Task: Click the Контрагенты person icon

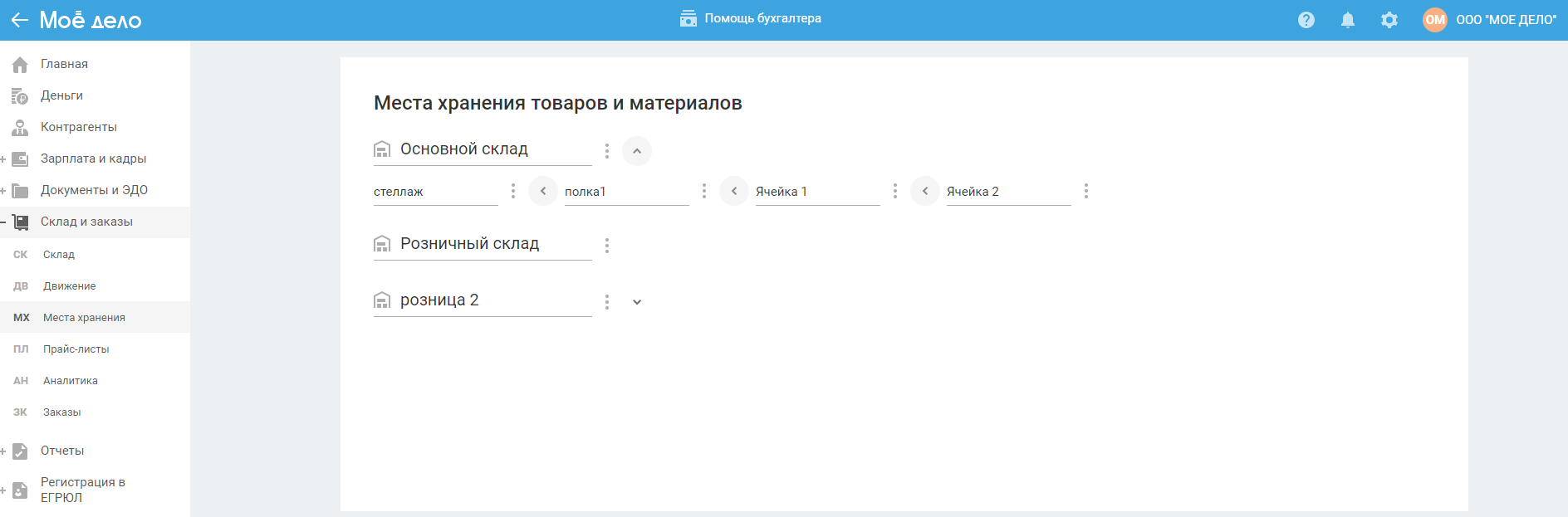Action: point(20,127)
